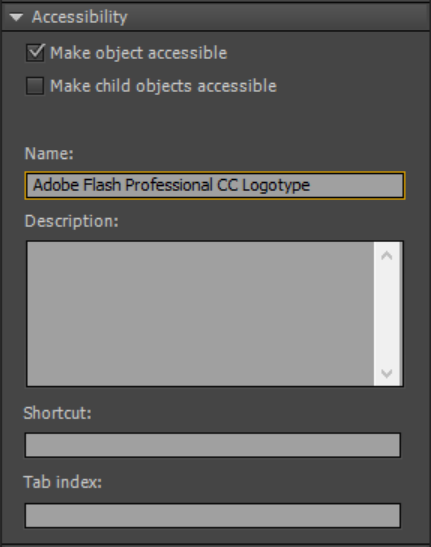Focus the Name input field
This screenshot has height=547, width=431.
[x=215, y=185]
